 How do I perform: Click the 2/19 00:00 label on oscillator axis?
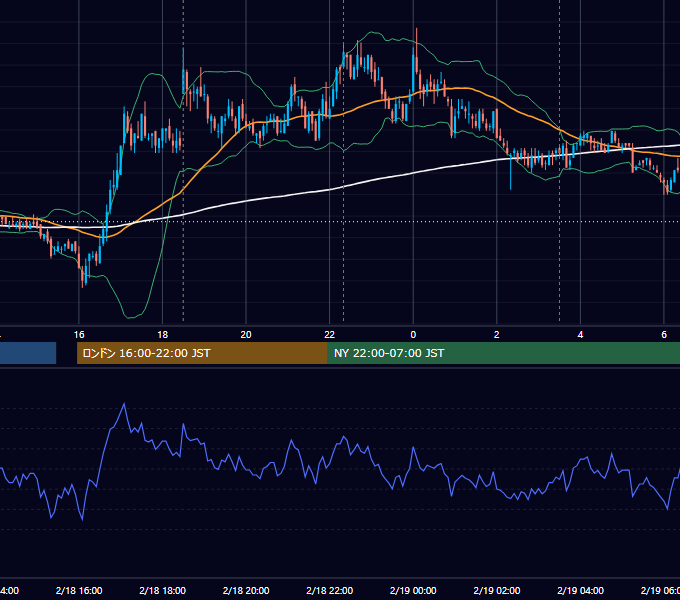click(x=413, y=590)
